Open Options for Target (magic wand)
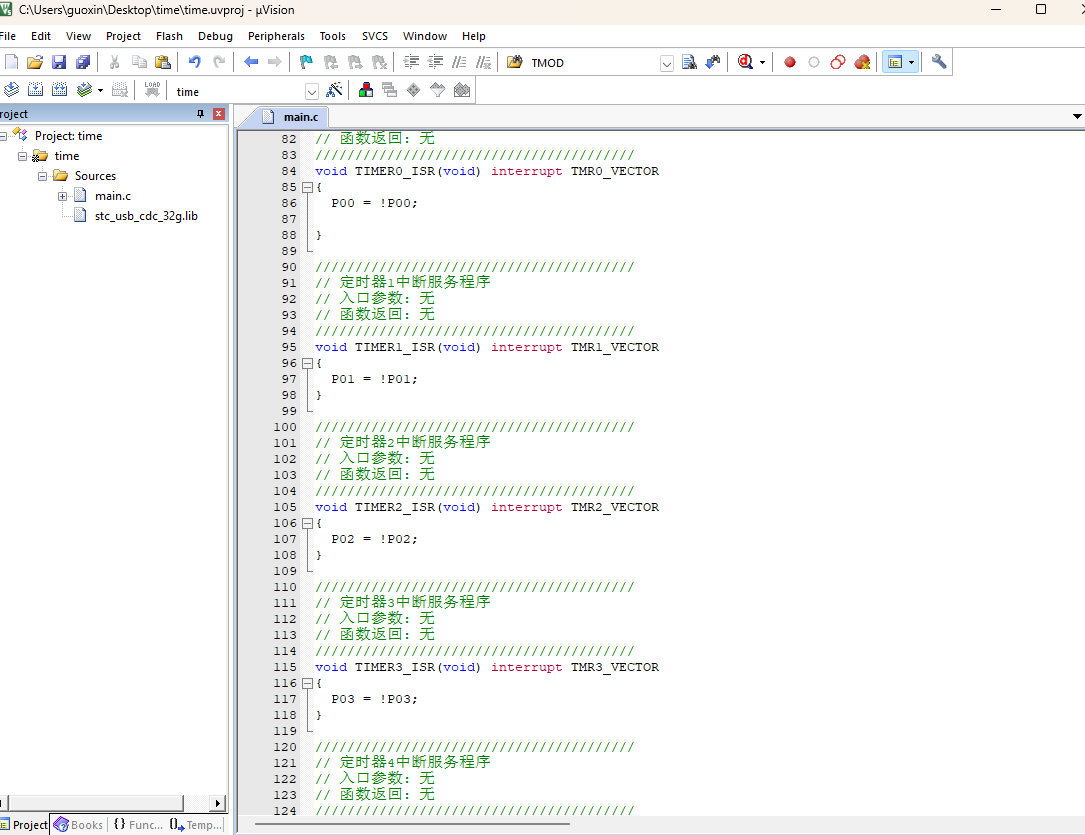 [x=335, y=90]
